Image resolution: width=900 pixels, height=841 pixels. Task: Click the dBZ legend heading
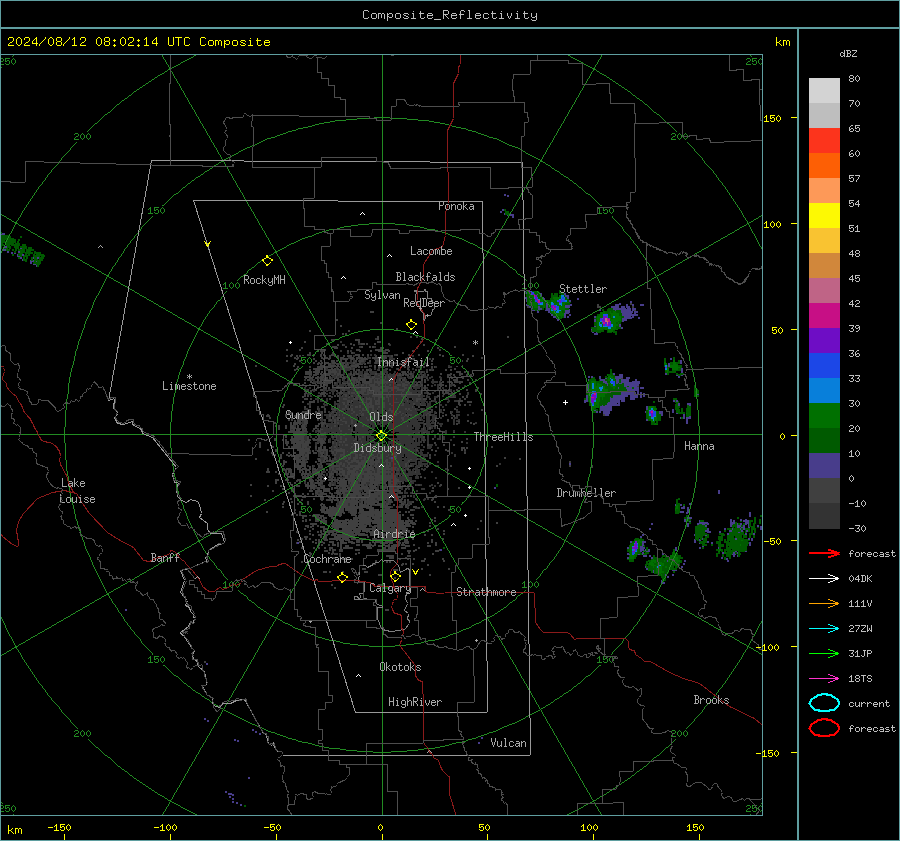pyautogui.click(x=848, y=54)
